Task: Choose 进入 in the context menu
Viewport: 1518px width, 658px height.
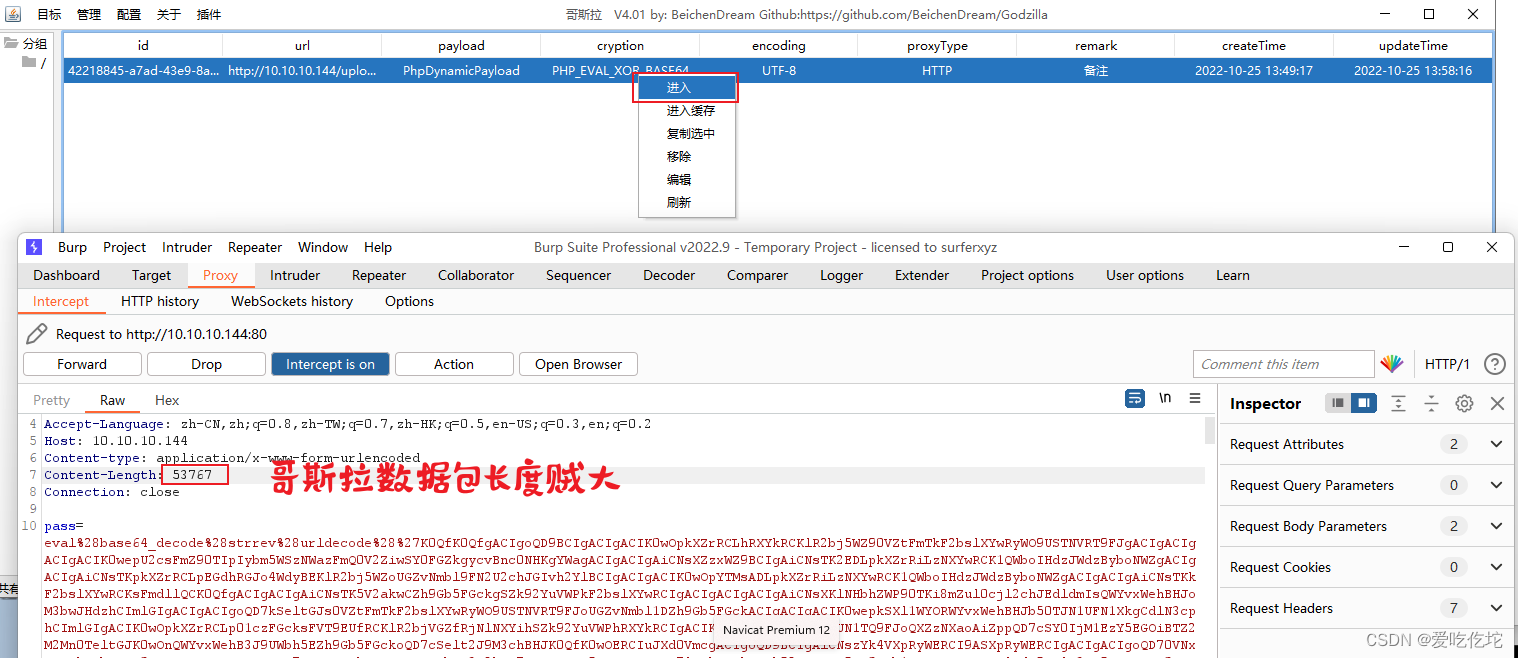Action: pos(687,88)
